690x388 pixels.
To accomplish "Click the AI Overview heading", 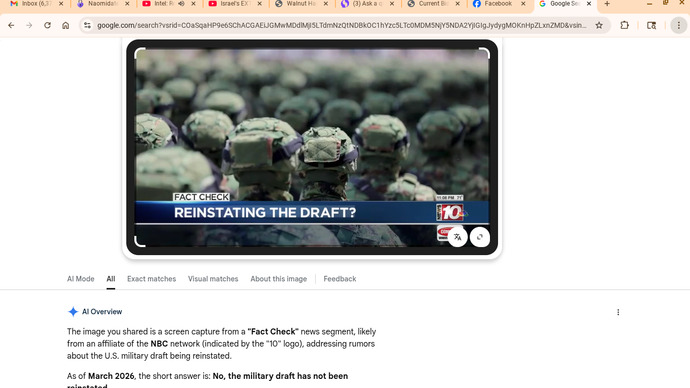I will coord(102,312).
